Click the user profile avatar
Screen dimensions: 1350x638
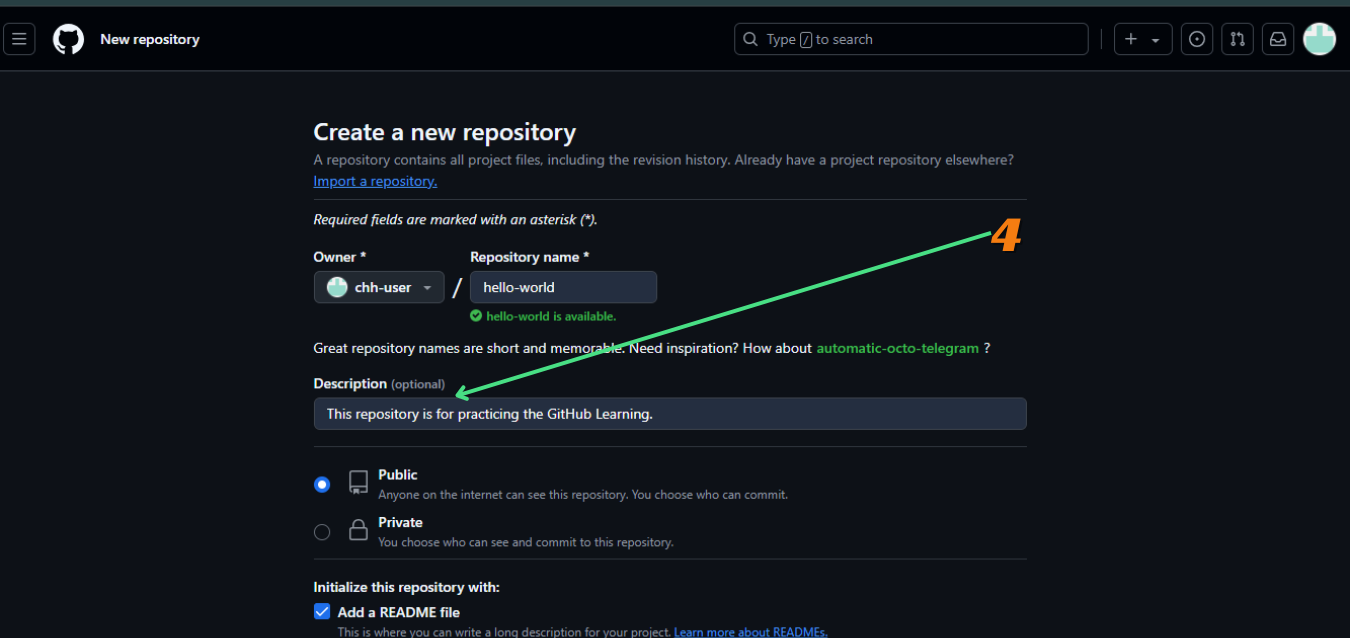tap(1319, 39)
